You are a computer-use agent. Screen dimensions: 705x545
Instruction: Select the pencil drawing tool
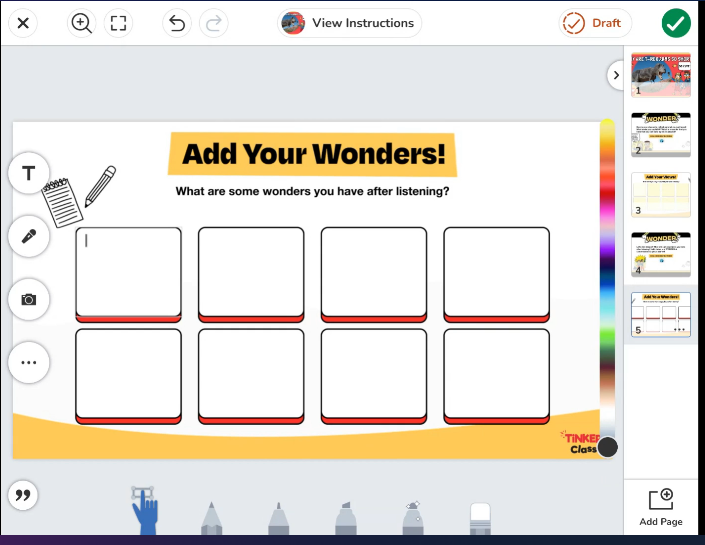[211, 518]
